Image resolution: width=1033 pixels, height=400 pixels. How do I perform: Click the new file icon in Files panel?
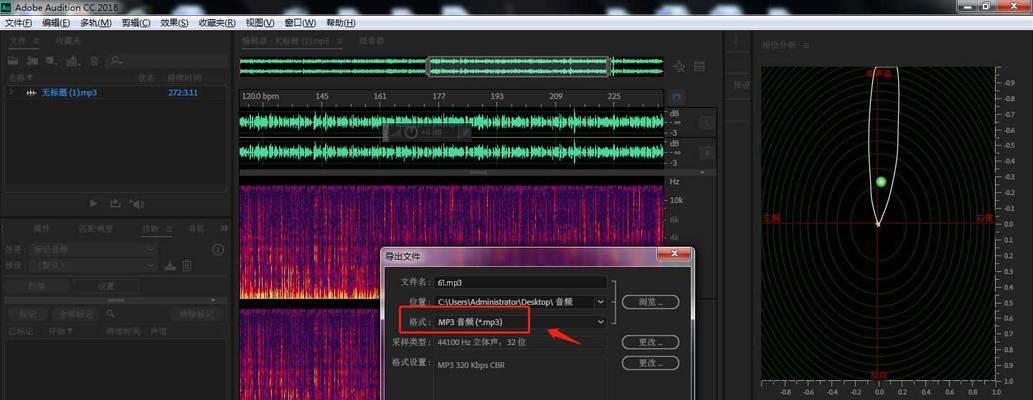(x=53, y=61)
